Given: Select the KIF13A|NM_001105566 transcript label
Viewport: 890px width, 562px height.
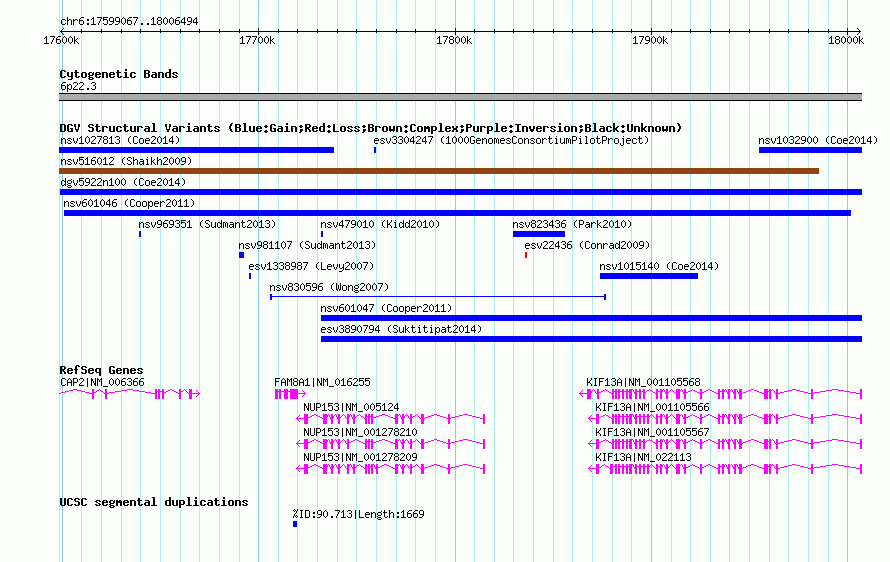Looking at the screenshot, I should pyautogui.click(x=652, y=408).
